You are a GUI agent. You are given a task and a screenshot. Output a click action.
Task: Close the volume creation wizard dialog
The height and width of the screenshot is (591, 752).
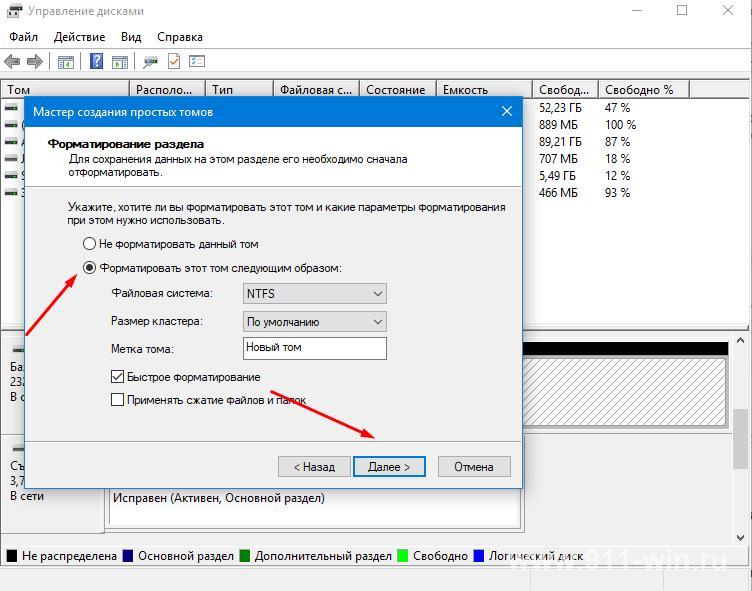pyautogui.click(x=507, y=111)
